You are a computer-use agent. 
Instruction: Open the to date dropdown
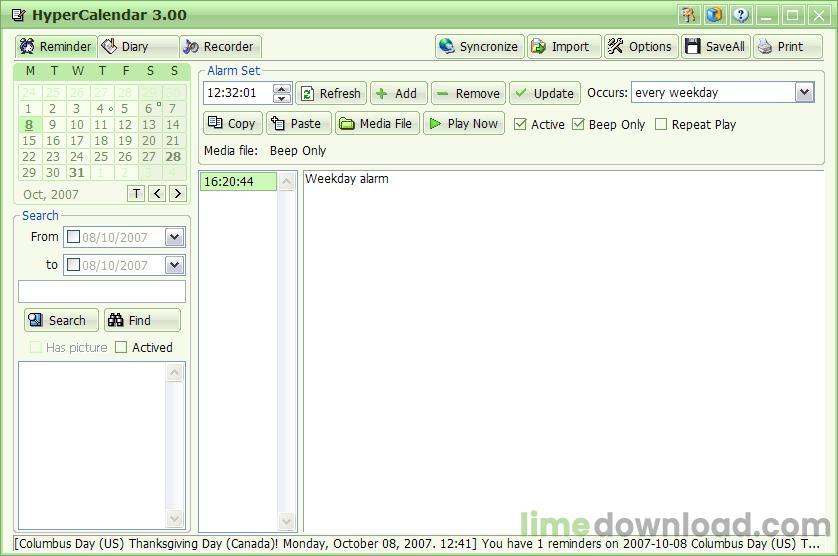(x=175, y=265)
